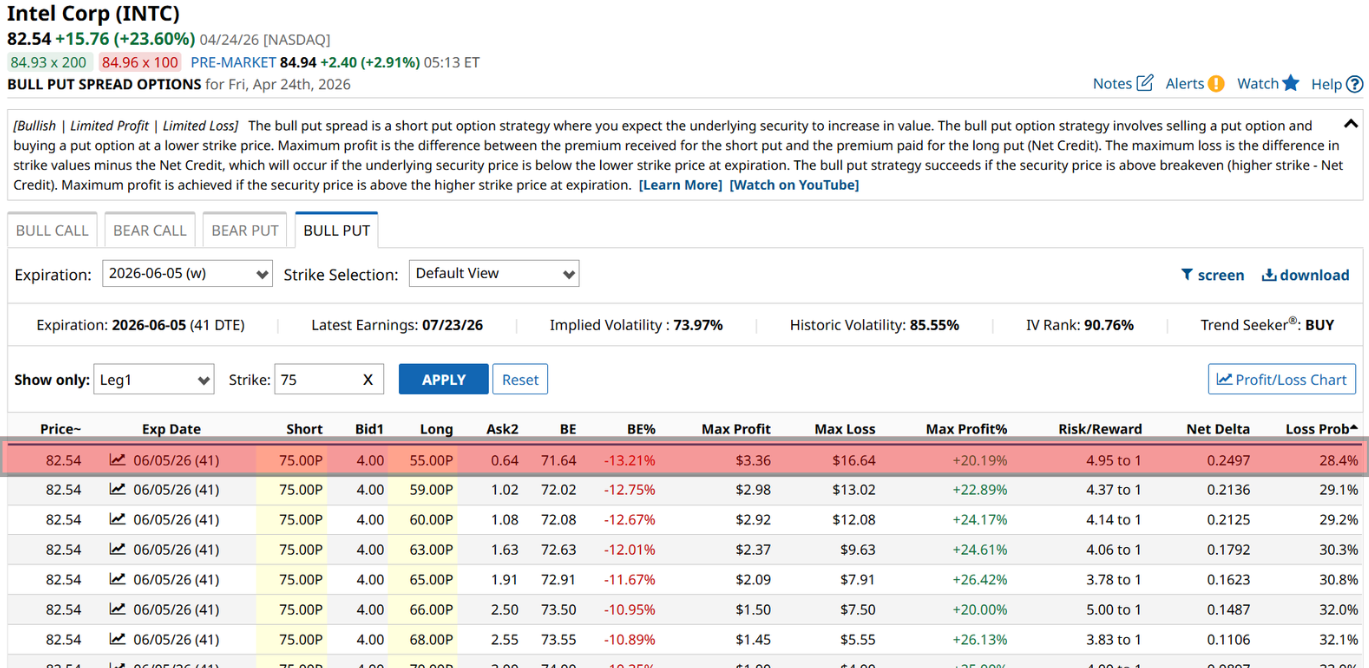The width and height of the screenshot is (1369, 668).
Task: Select the BEAR CALL tab
Action: point(150,230)
